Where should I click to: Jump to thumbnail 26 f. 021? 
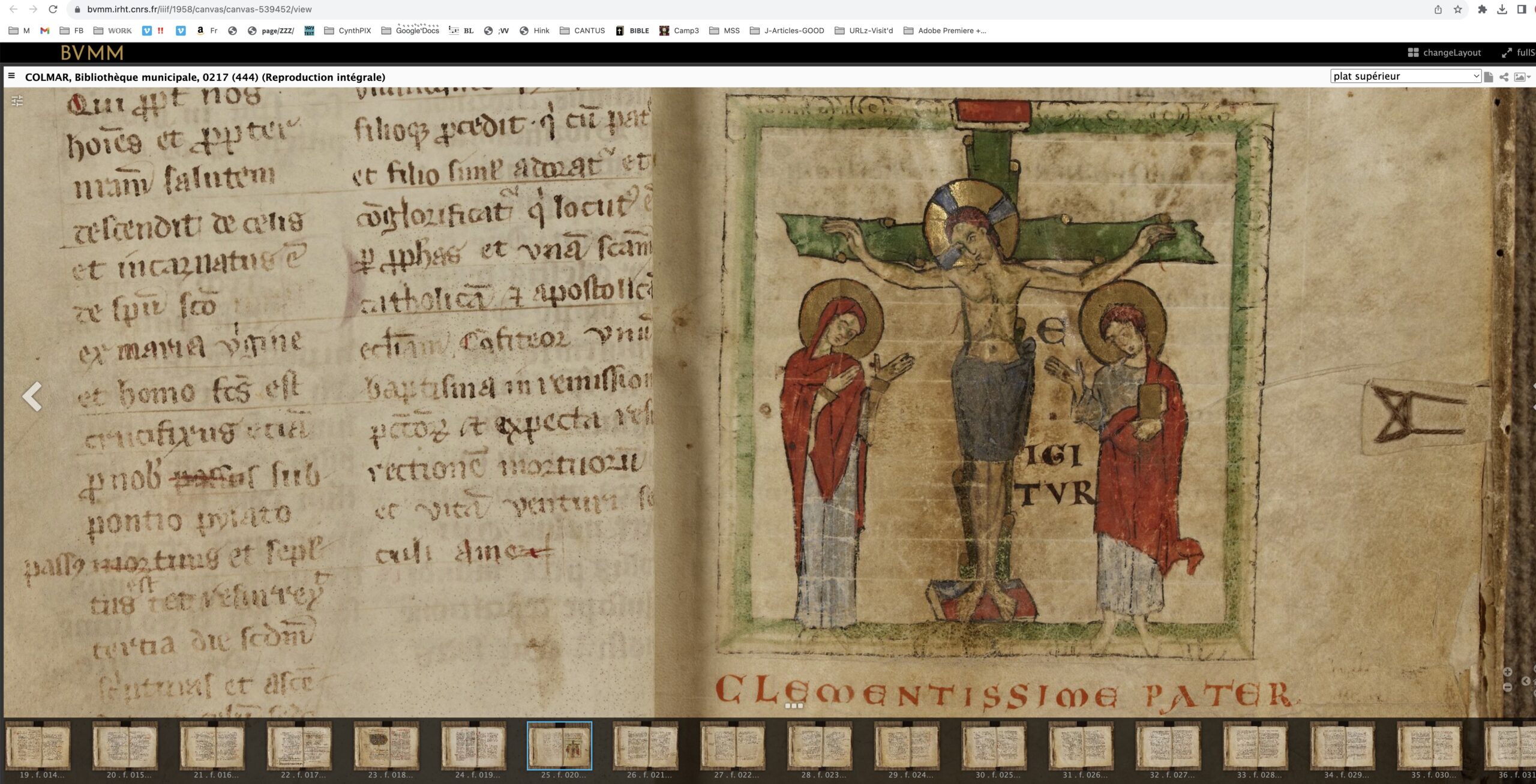tap(646, 745)
